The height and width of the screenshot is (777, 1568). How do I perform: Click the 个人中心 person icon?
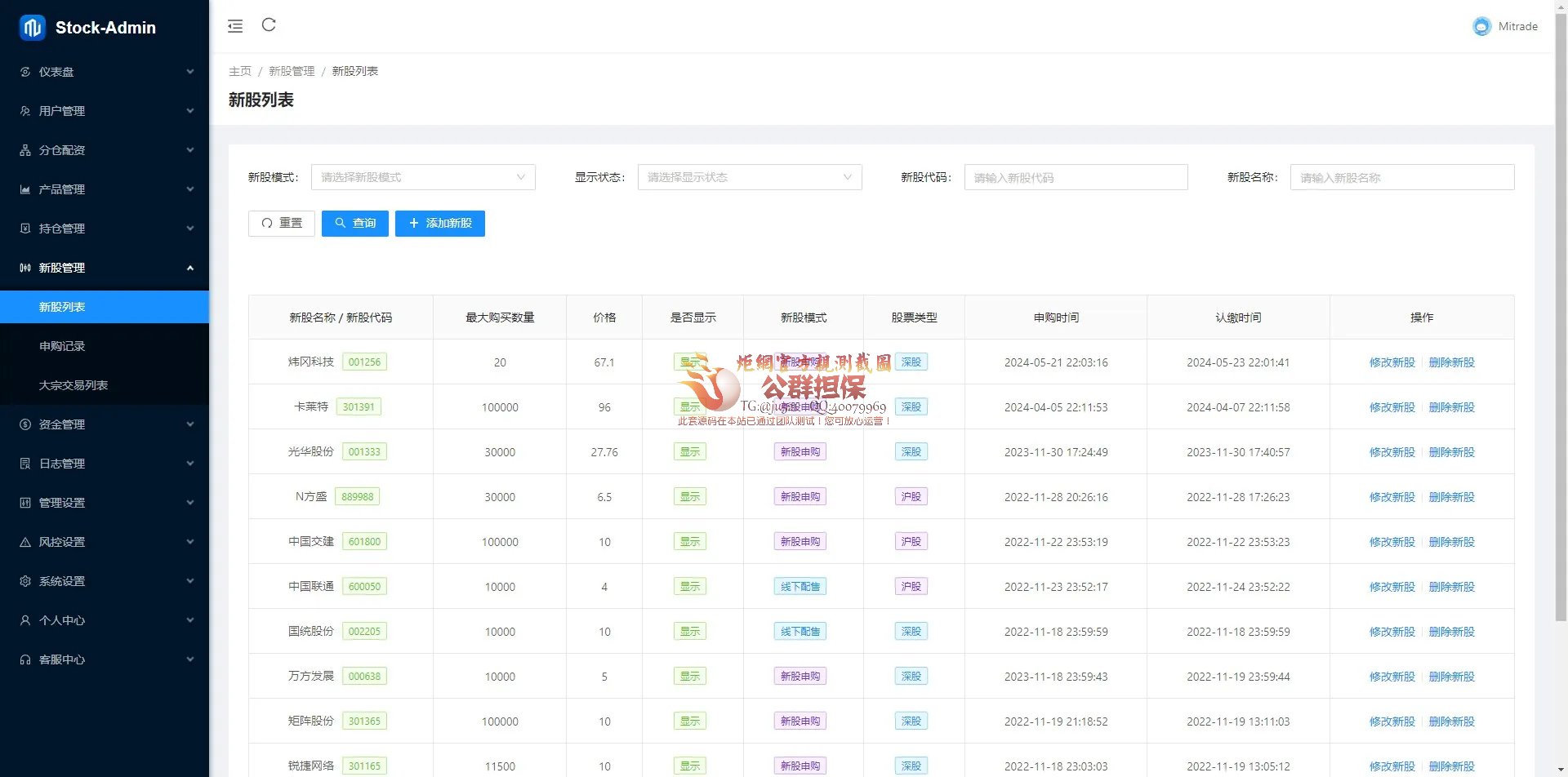[25, 620]
